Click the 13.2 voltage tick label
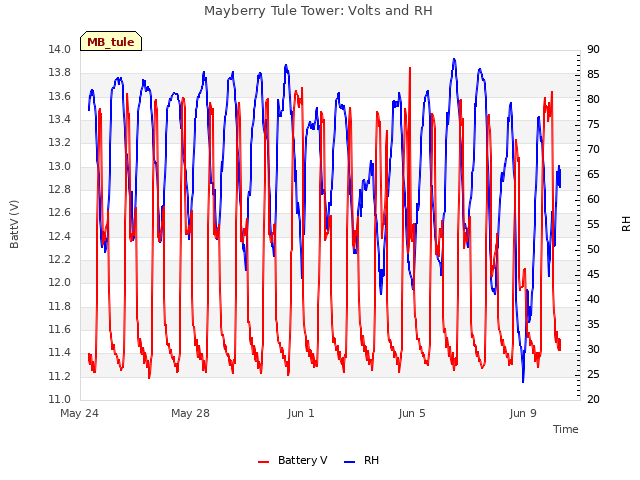Image resolution: width=640 pixels, height=480 pixels. click(60, 142)
